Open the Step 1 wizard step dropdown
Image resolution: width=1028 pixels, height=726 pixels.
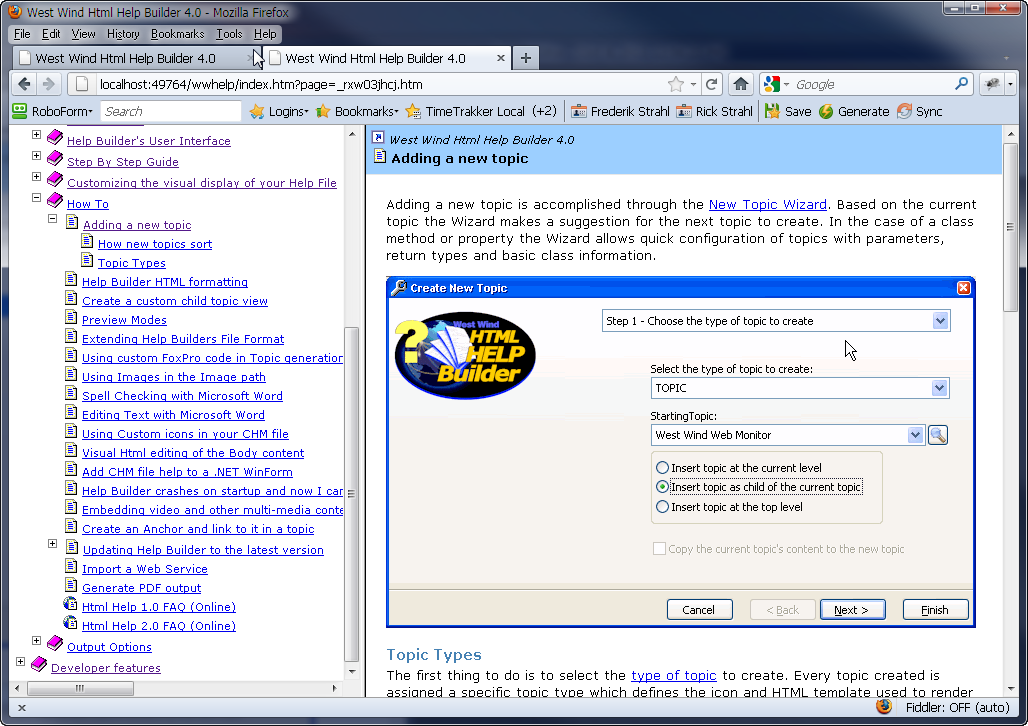(940, 321)
